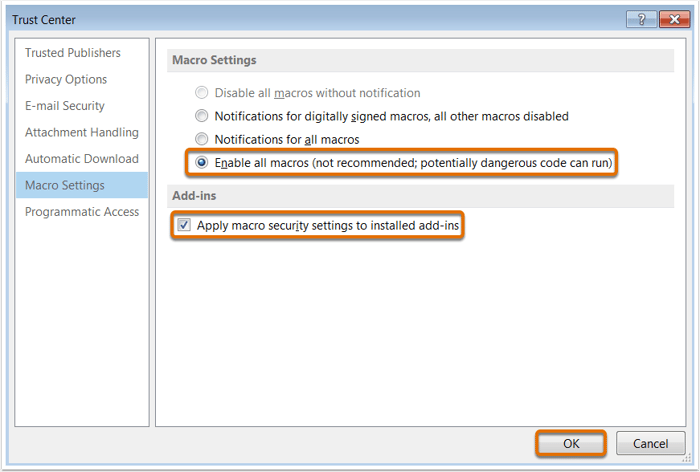
Task: Click the Cancel button
Action: [x=650, y=443]
